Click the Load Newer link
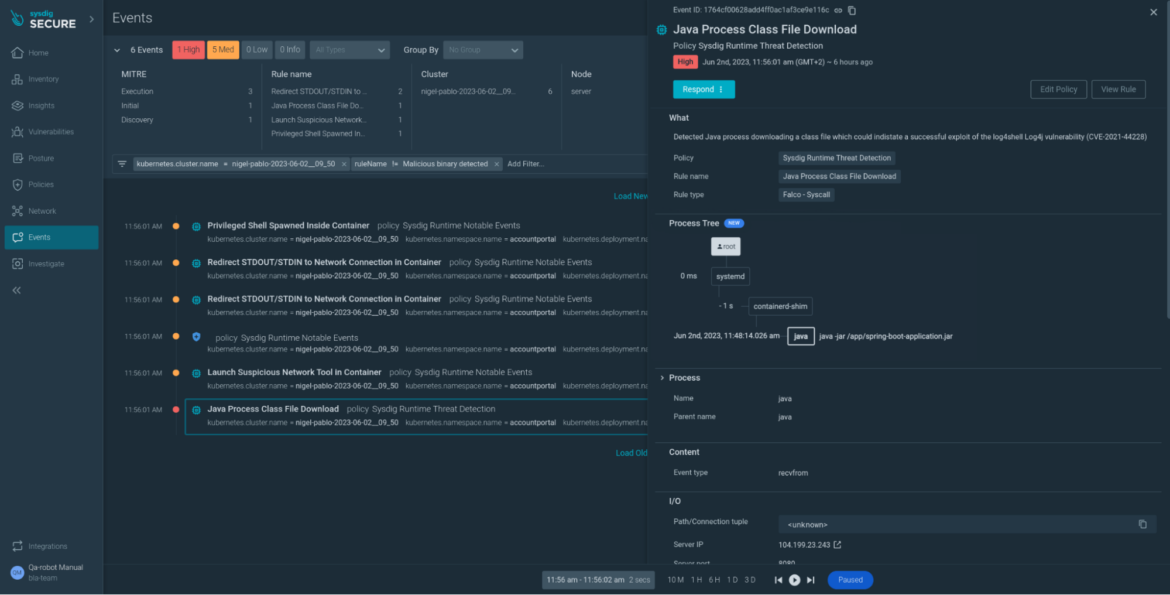1170x595 pixels. tap(631, 196)
